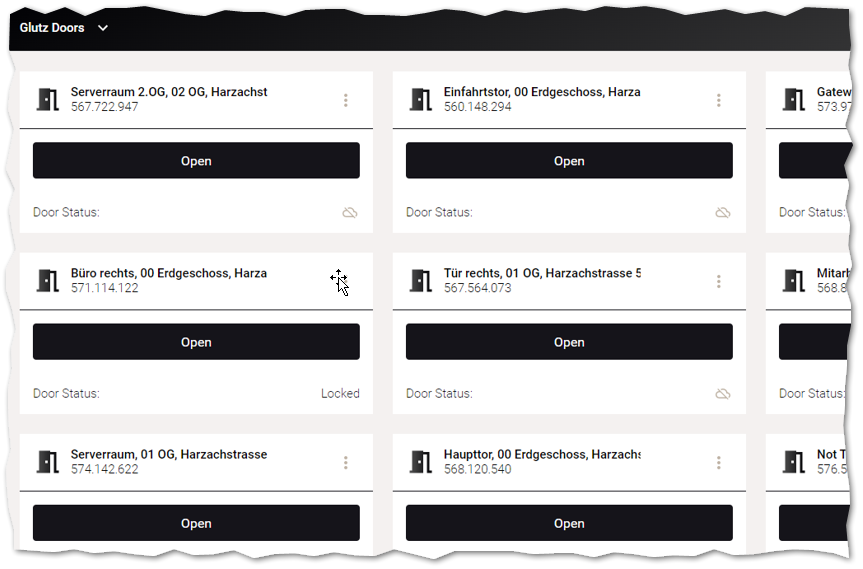Viewport: 863px width, 569px height.
Task: Click the door icon for Haupttor
Action: click(421, 462)
